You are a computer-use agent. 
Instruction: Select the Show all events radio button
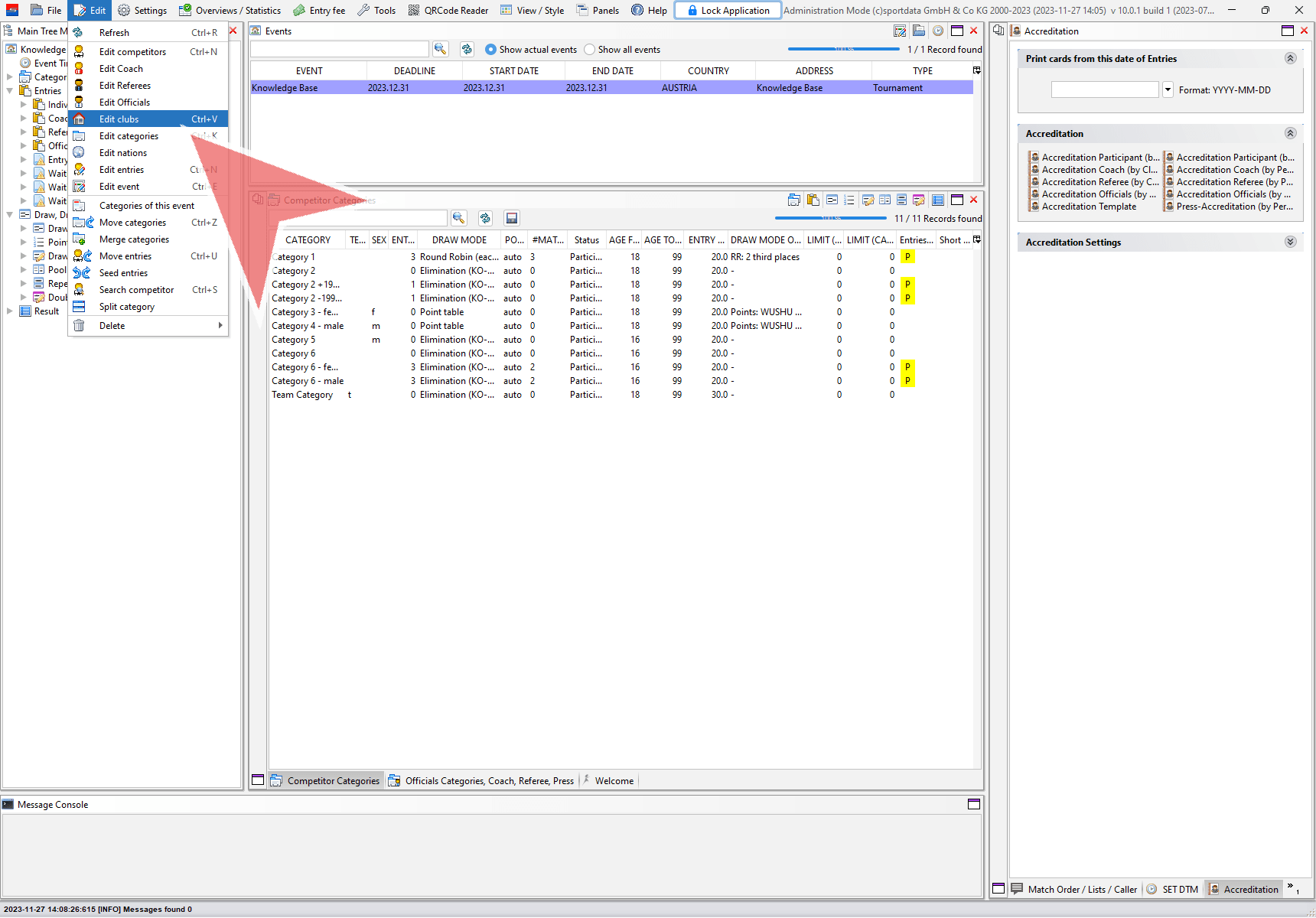(589, 50)
